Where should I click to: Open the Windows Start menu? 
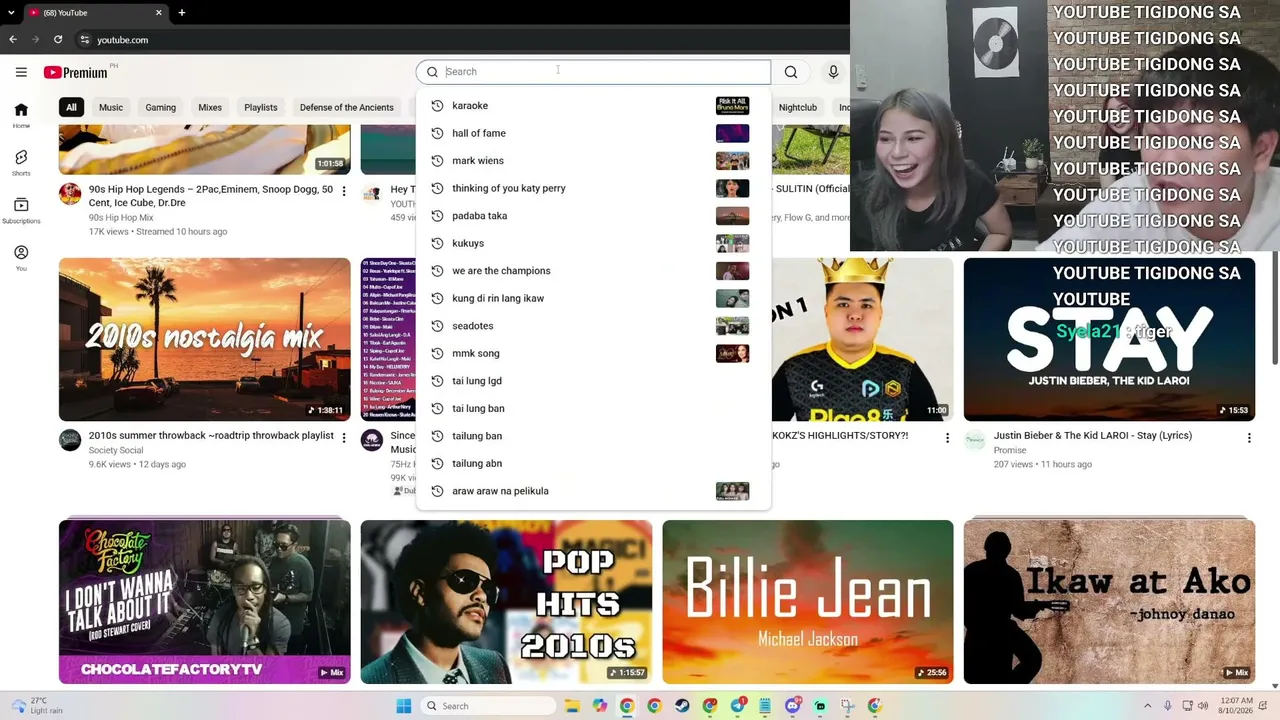point(404,706)
